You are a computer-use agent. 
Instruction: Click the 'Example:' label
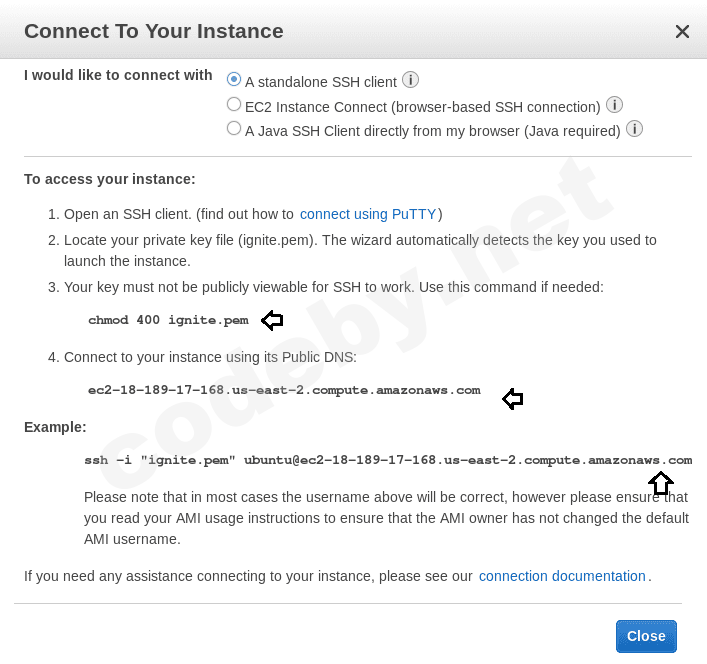coord(55,427)
